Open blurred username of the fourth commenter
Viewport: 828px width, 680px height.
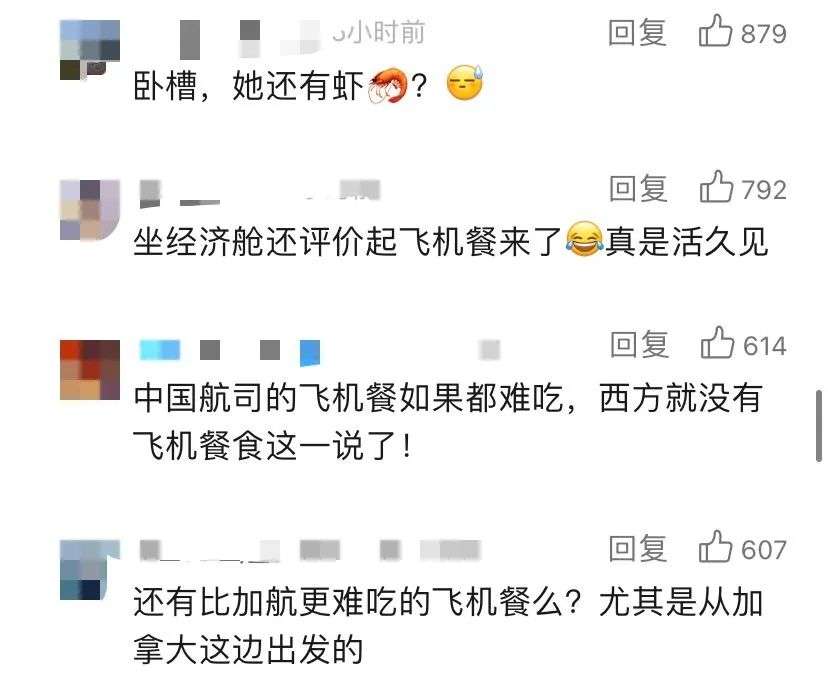[310, 551]
